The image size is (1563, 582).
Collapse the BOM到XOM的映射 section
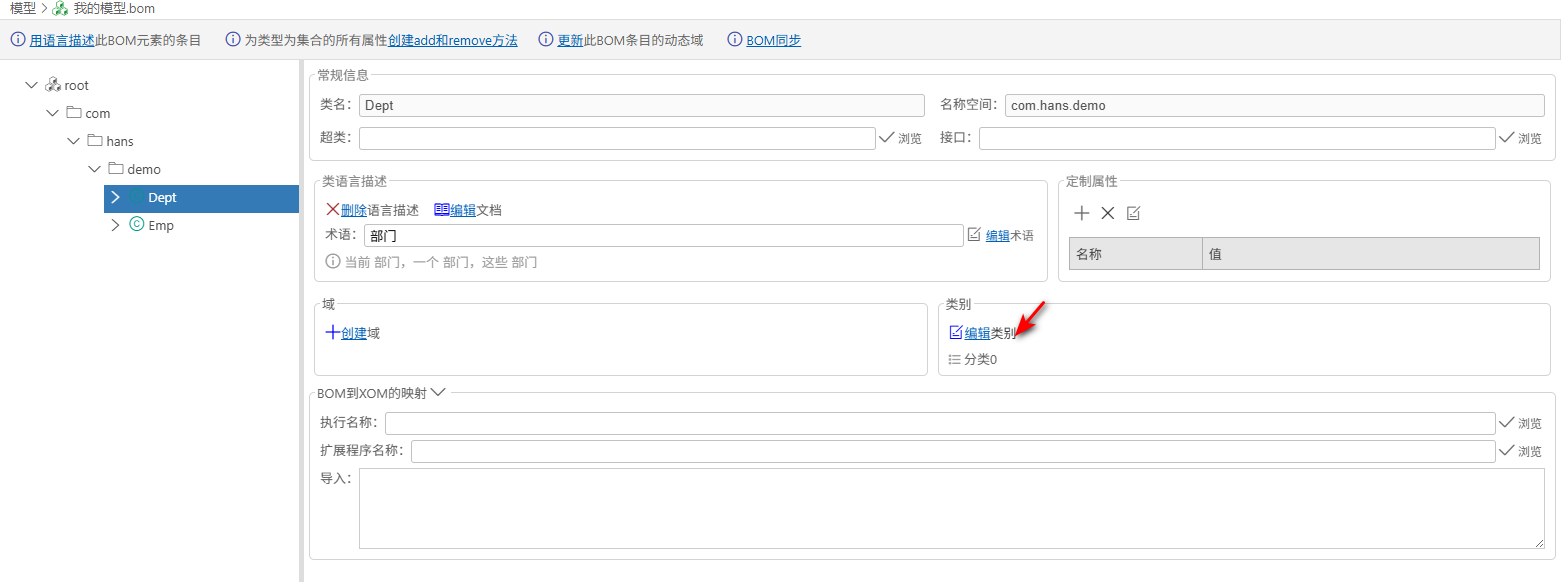[437, 393]
